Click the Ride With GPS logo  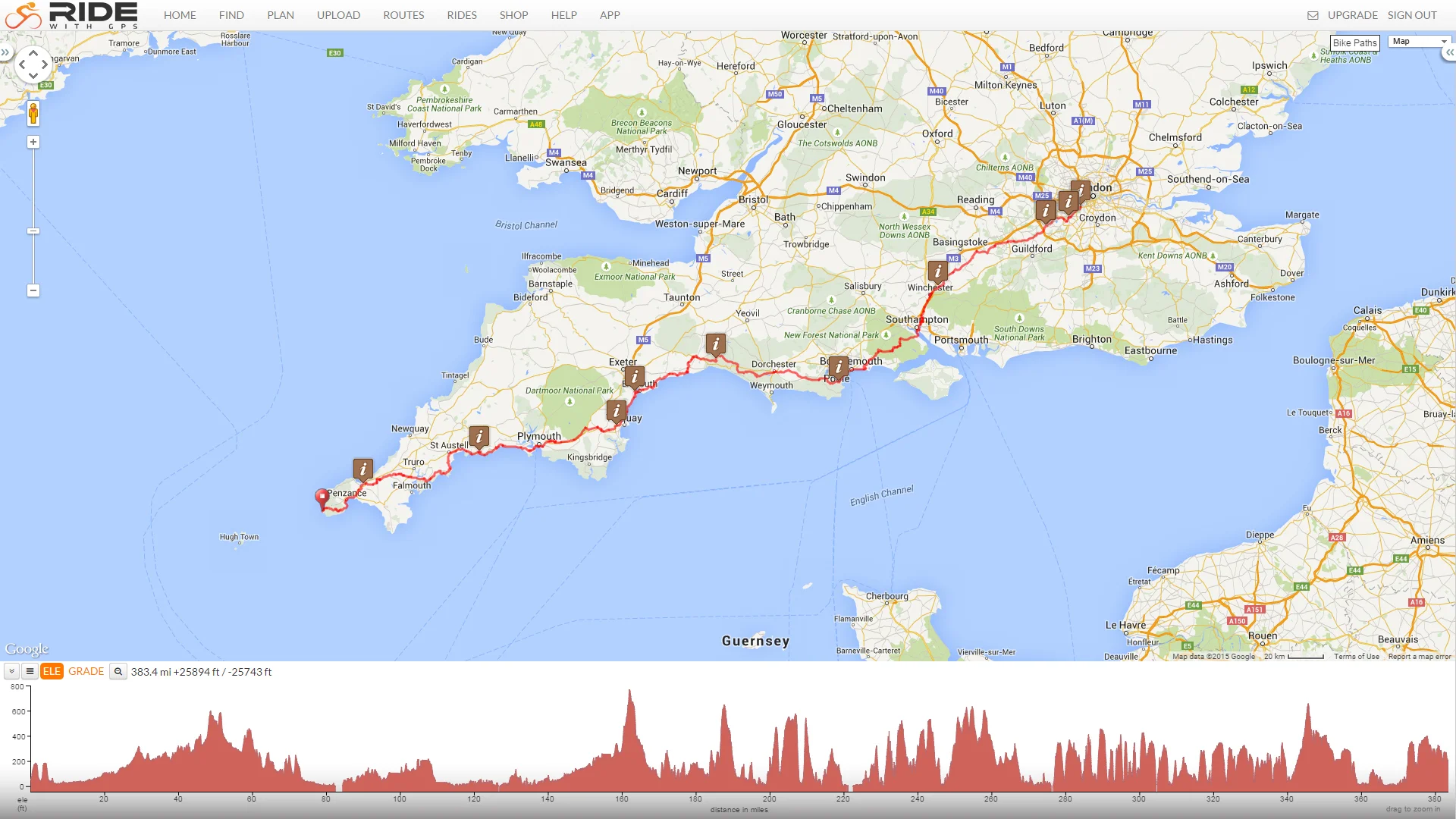point(72,15)
